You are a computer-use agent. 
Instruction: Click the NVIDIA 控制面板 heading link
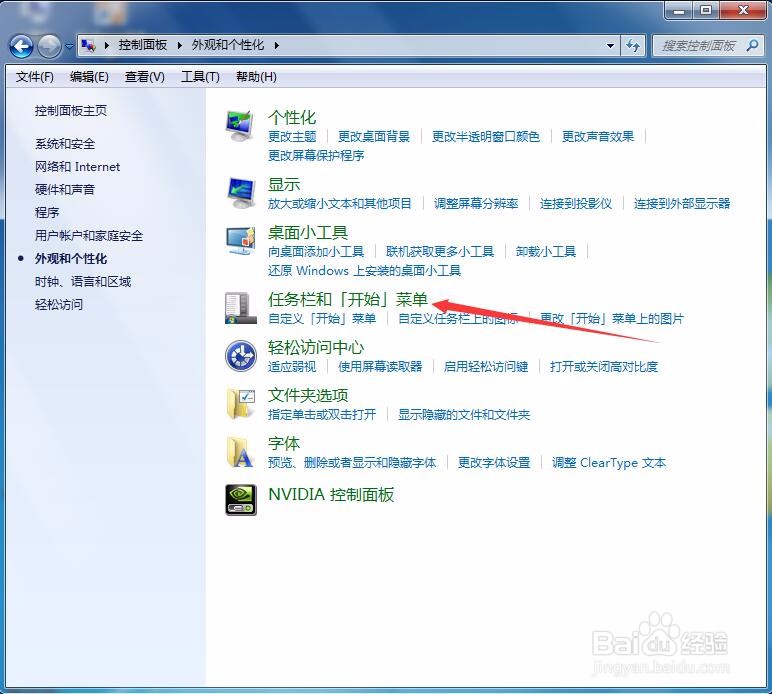(331, 494)
